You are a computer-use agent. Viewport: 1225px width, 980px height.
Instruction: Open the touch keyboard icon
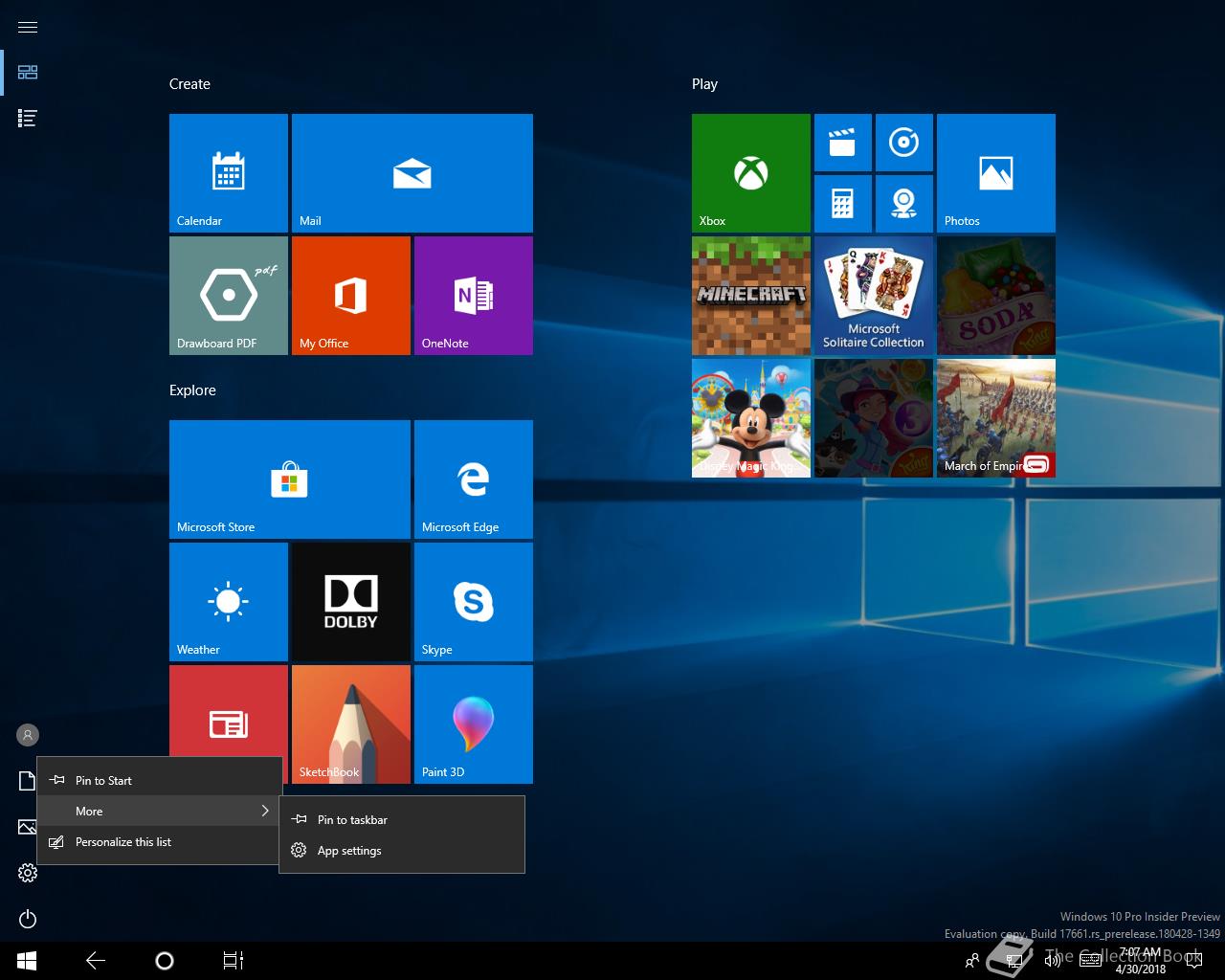(x=1090, y=961)
